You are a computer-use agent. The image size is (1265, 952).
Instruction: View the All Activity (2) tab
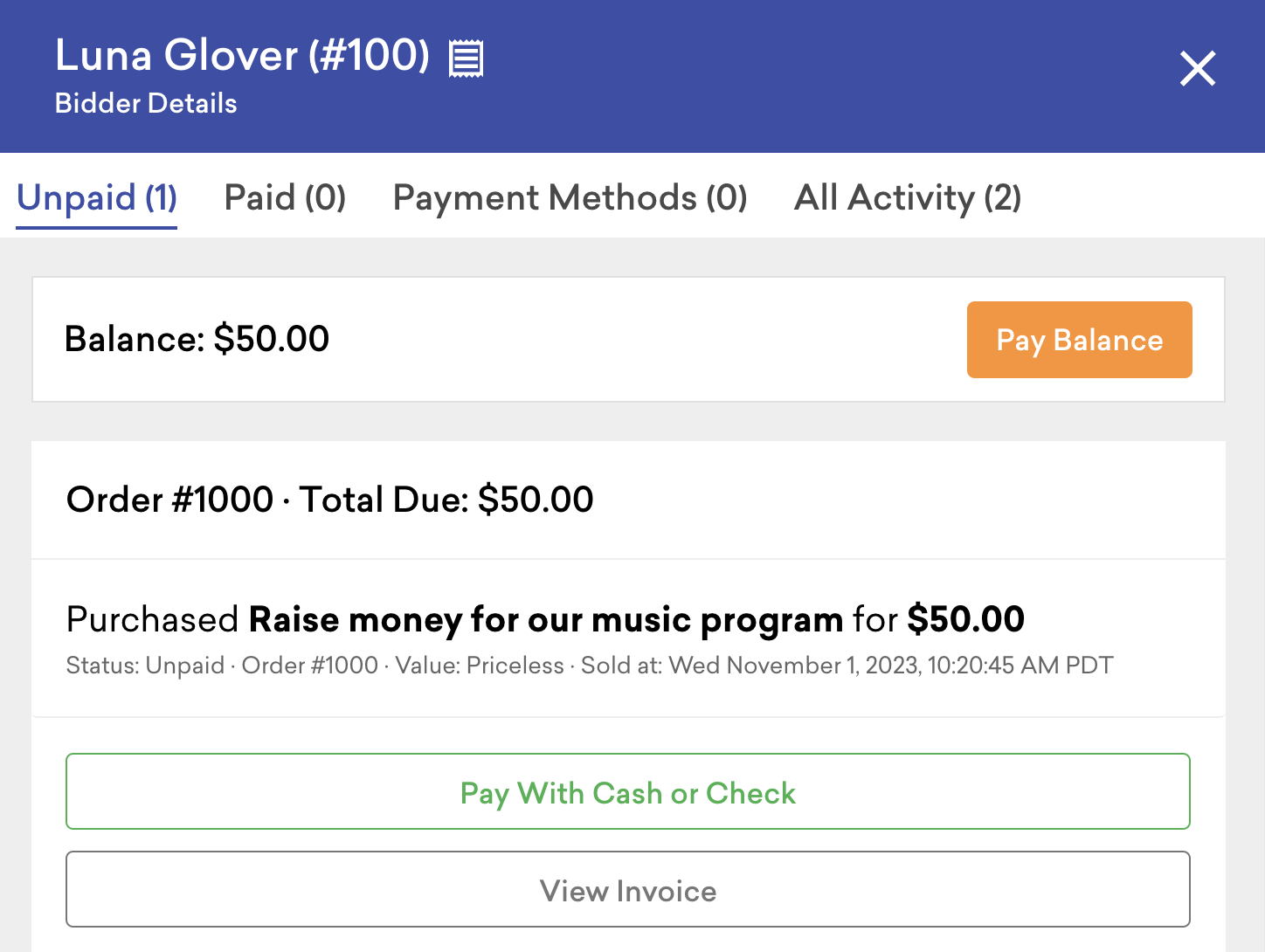[908, 198]
